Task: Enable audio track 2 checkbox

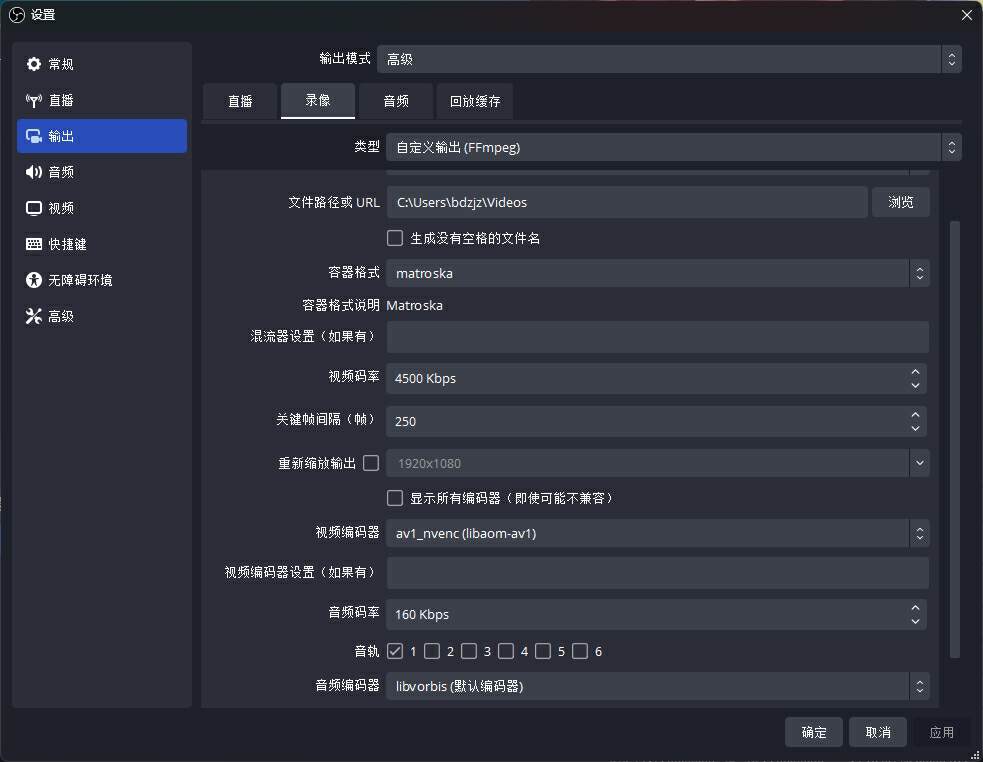Action: pos(432,650)
